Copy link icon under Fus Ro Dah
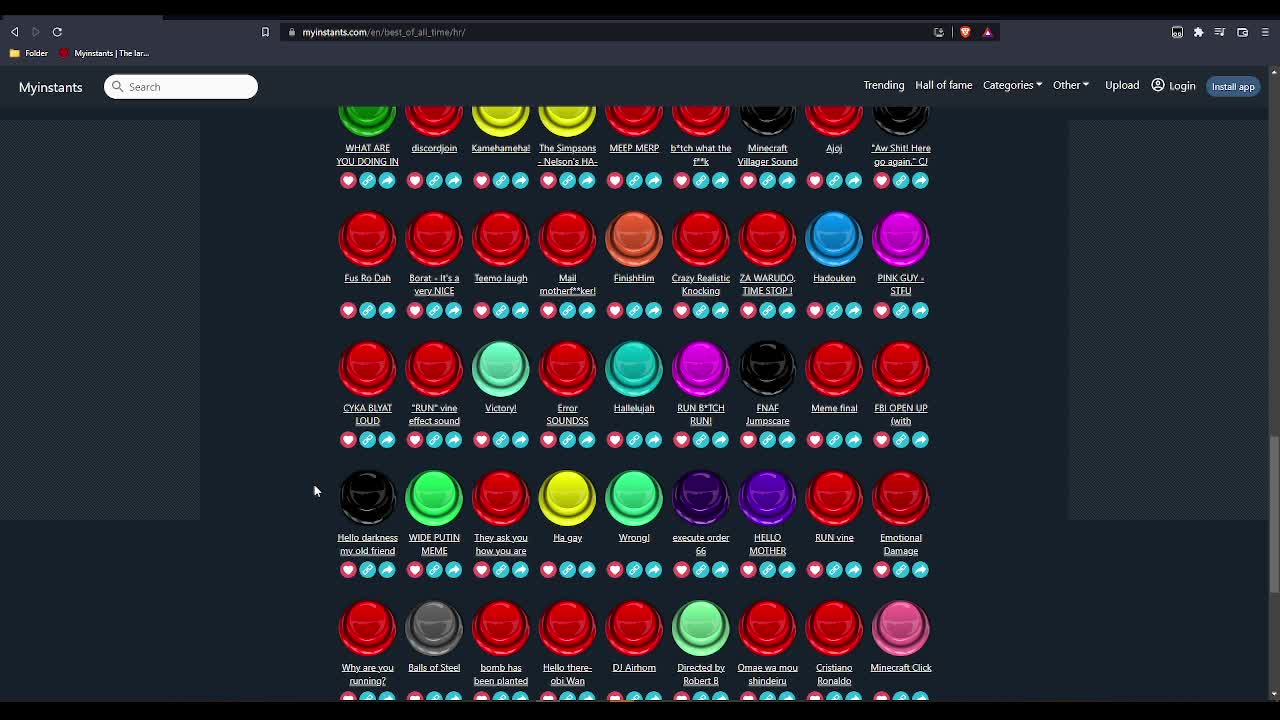1280x720 pixels. 367,310
